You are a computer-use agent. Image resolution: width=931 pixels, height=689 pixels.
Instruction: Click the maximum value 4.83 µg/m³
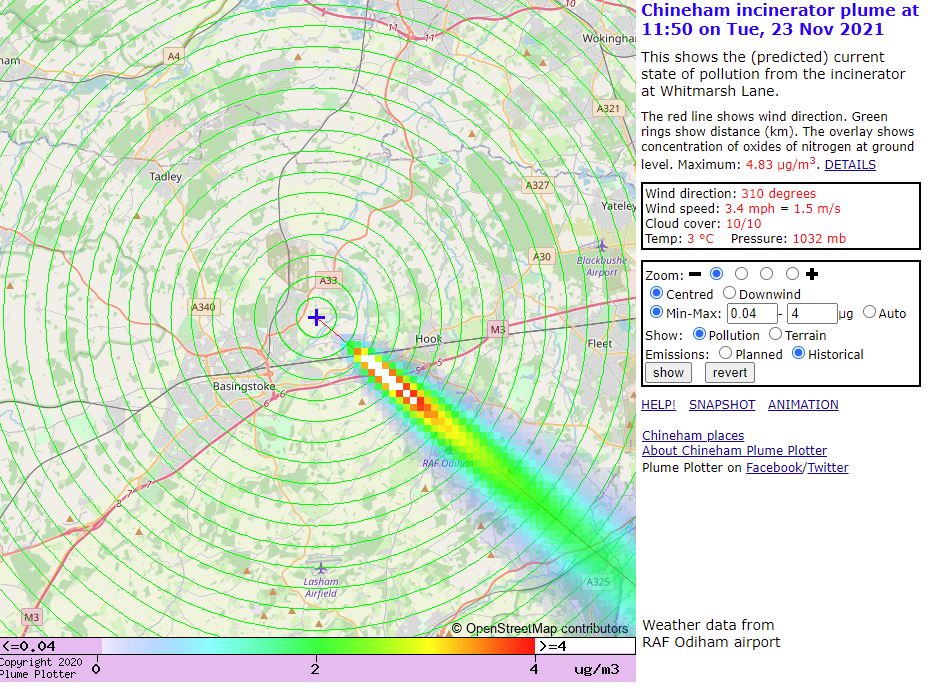point(781,164)
